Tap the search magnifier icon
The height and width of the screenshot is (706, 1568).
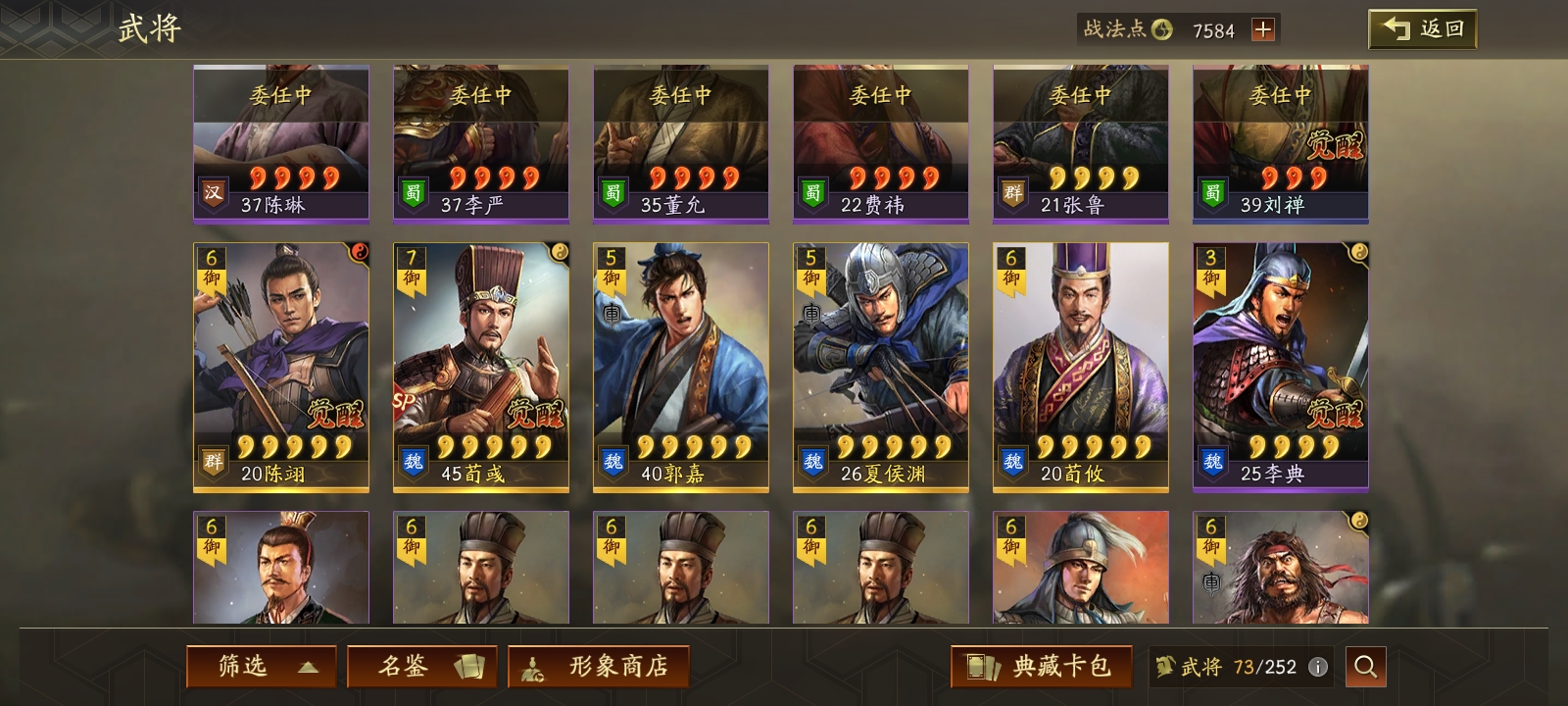coord(1365,667)
